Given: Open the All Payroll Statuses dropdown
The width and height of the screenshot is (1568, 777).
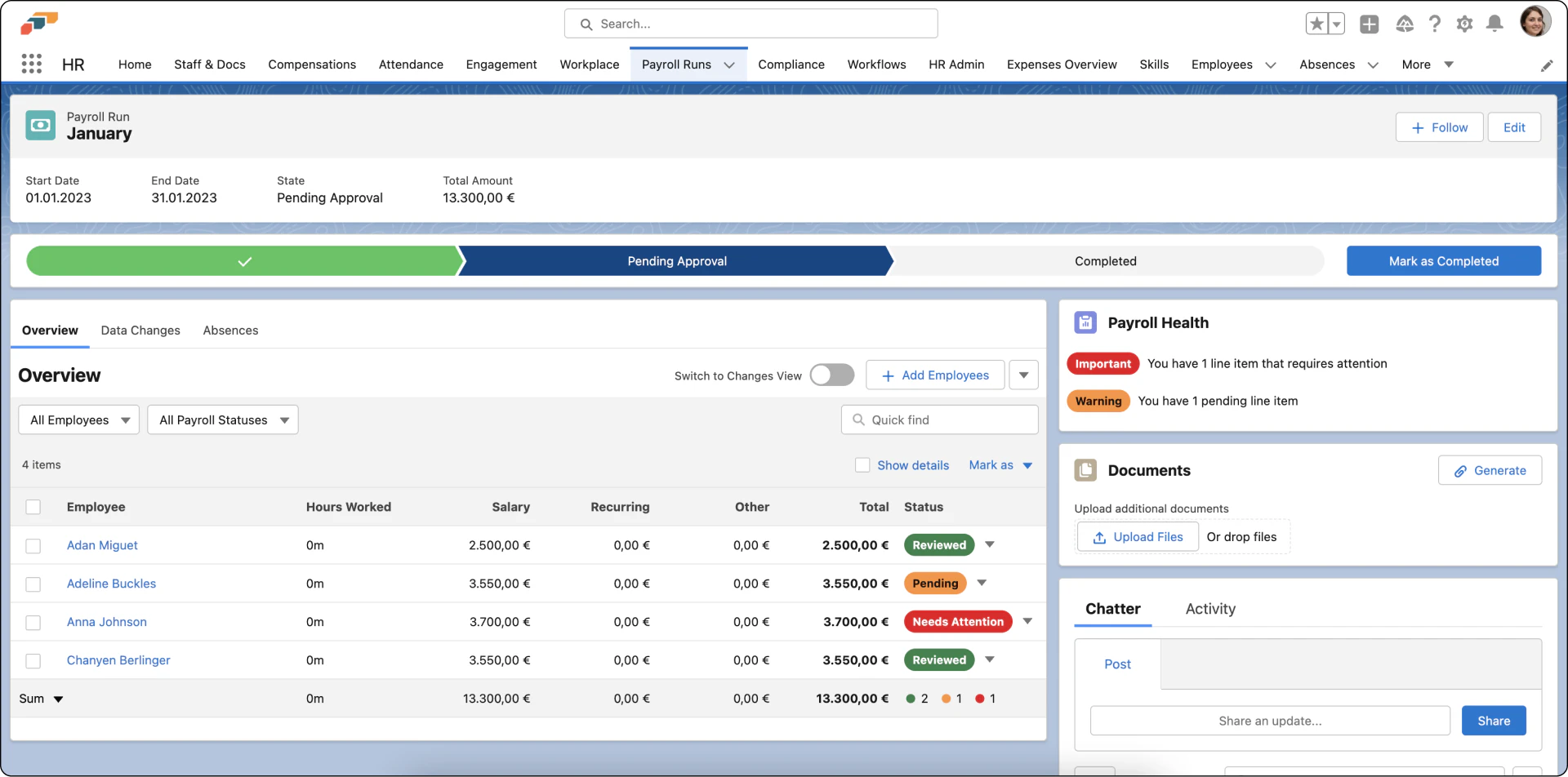Looking at the screenshot, I should coord(222,420).
